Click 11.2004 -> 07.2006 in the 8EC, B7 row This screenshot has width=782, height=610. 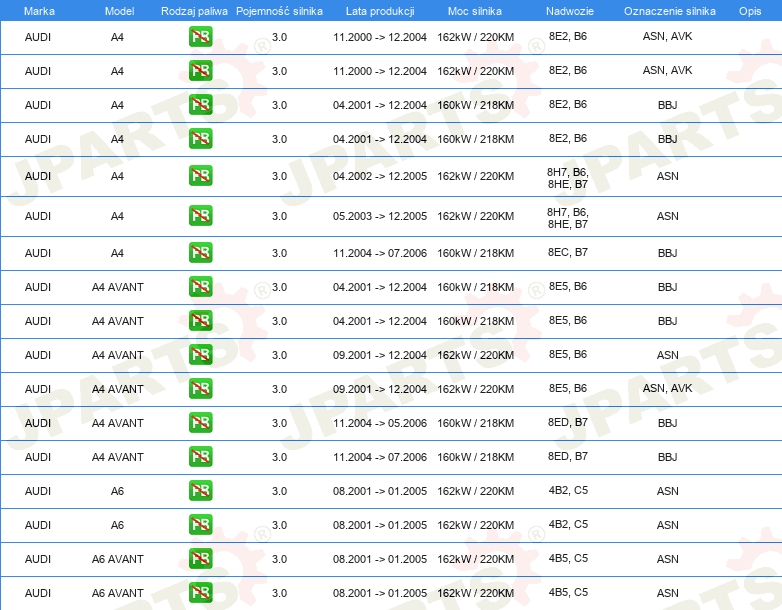tap(380, 253)
